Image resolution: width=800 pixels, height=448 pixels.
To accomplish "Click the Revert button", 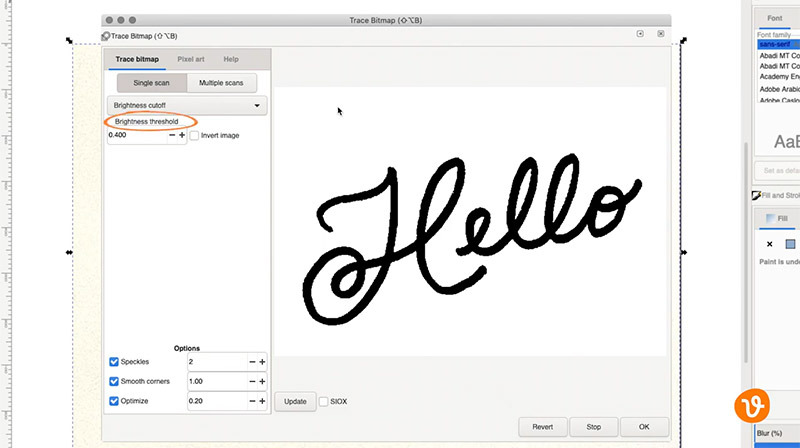I will click(x=542, y=427).
